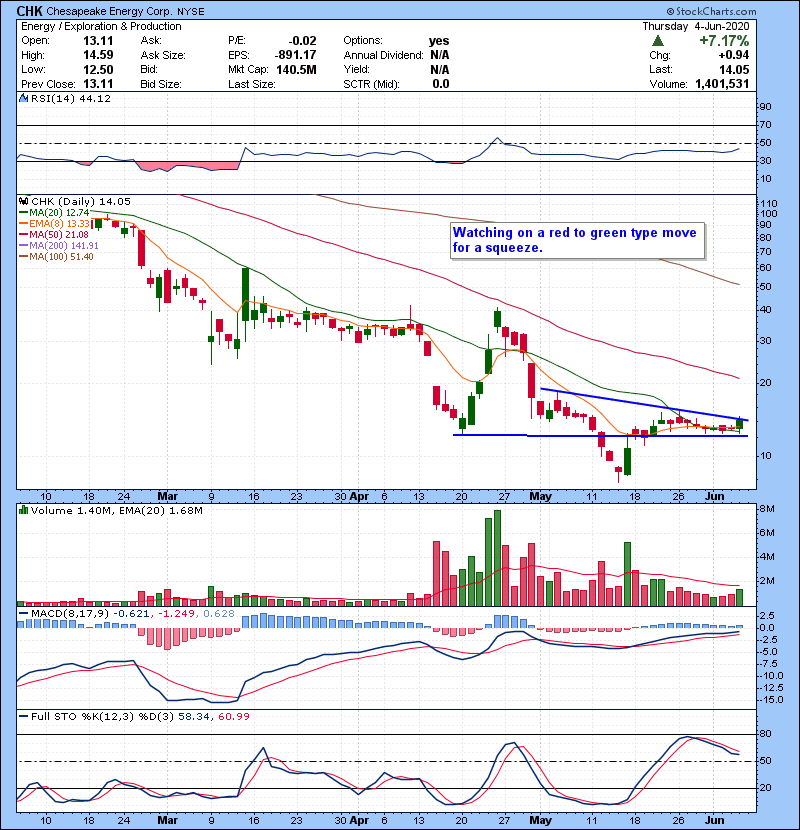Click the 90 tick on the RSI axis

765,107
